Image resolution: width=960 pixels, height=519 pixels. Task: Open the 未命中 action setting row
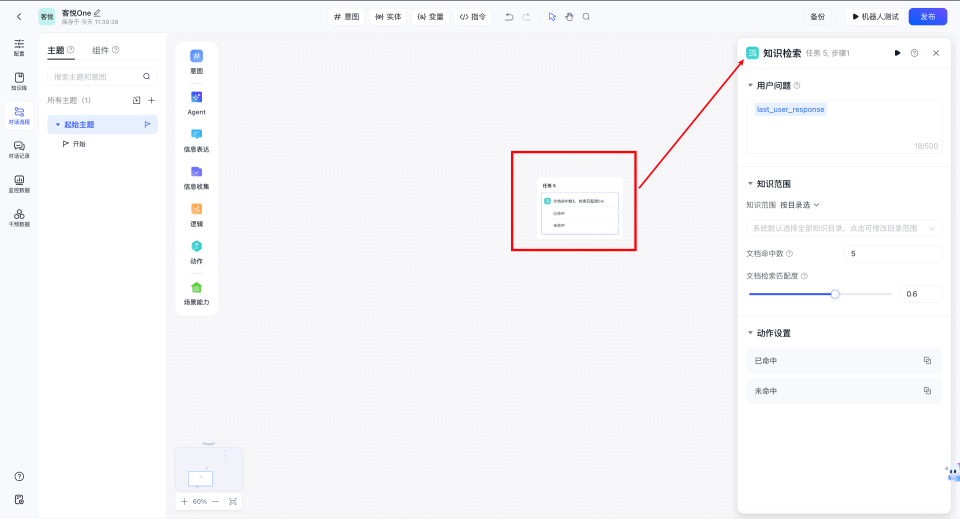click(x=844, y=390)
